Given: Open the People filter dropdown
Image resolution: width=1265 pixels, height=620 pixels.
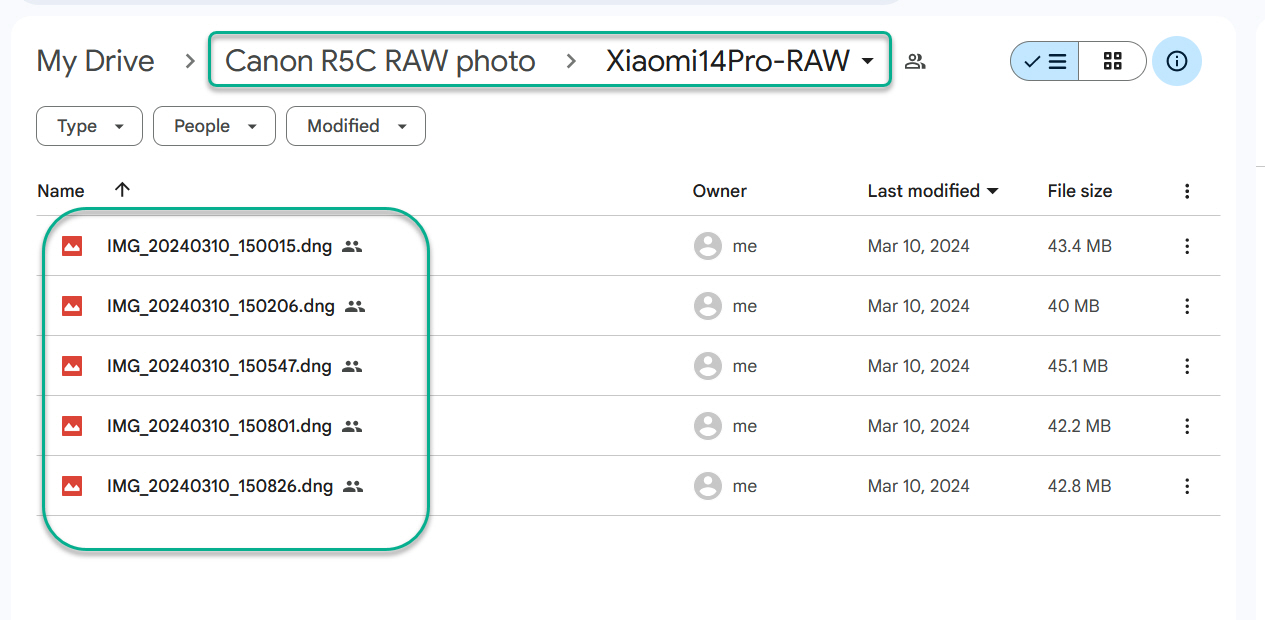Looking at the screenshot, I should tap(214, 126).
